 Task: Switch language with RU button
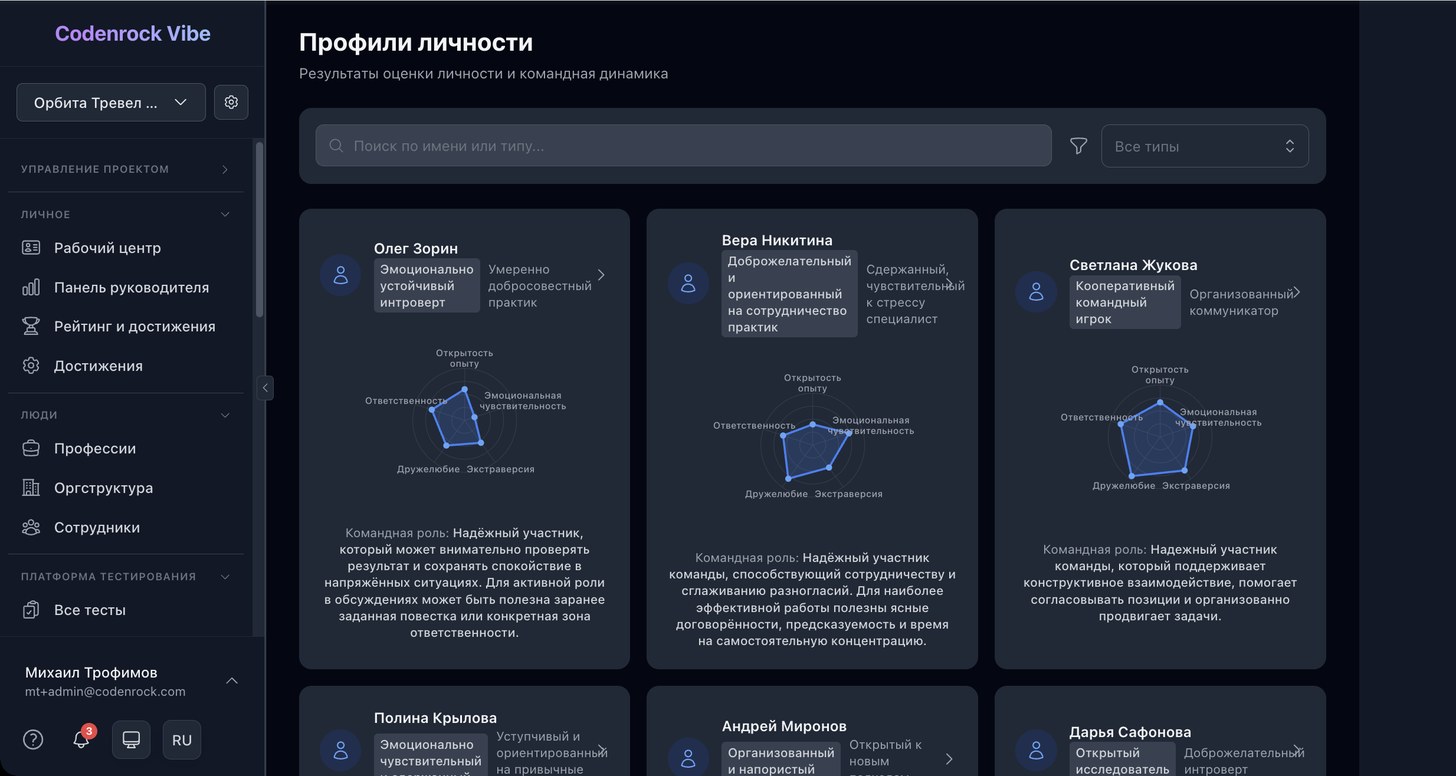(x=182, y=740)
